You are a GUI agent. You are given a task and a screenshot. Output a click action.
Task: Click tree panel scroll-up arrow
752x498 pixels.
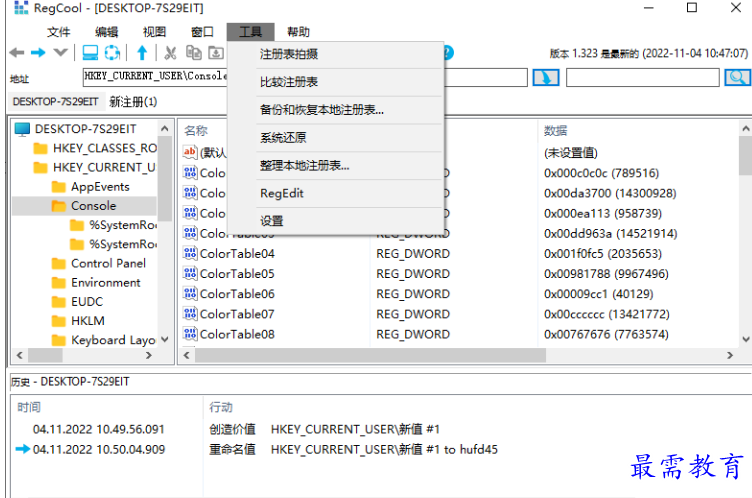pos(164,129)
